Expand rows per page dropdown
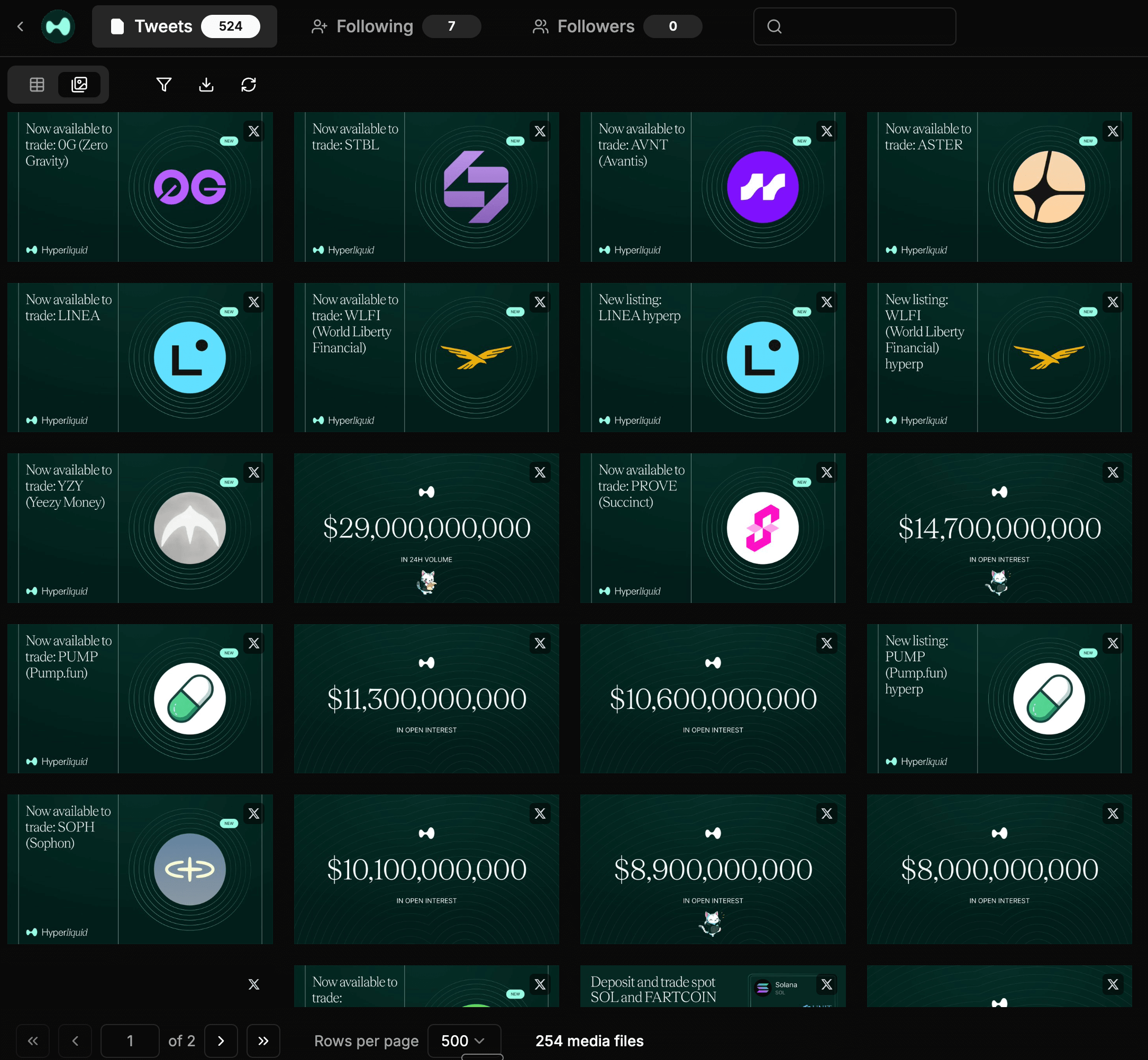This screenshot has width=1148, height=1060. (x=463, y=1040)
